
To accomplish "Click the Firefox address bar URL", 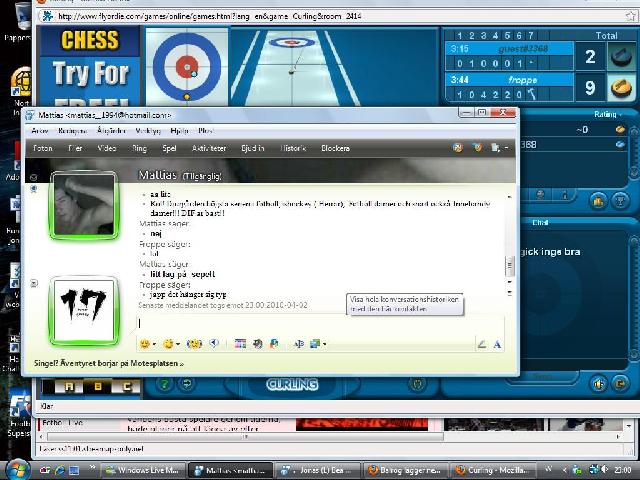I will [x=209, y=16].
